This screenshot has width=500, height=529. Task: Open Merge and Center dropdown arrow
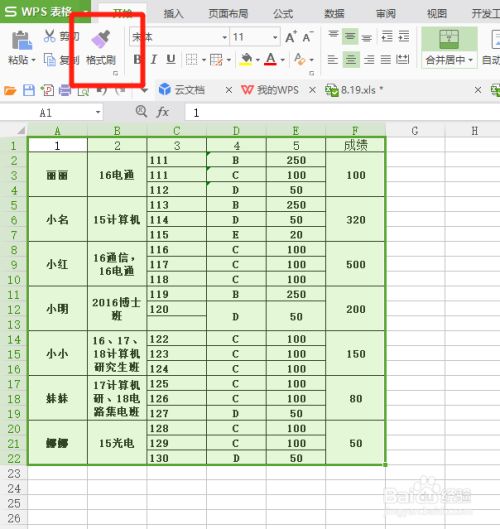click(470, 60)
